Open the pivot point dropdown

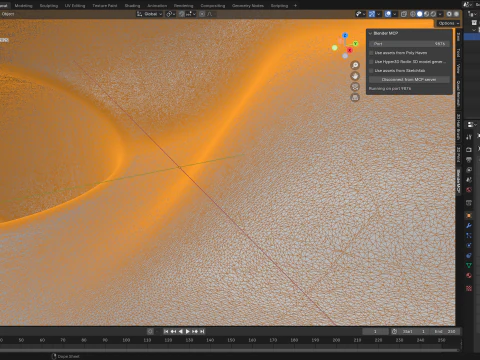(x=171, y=14)
